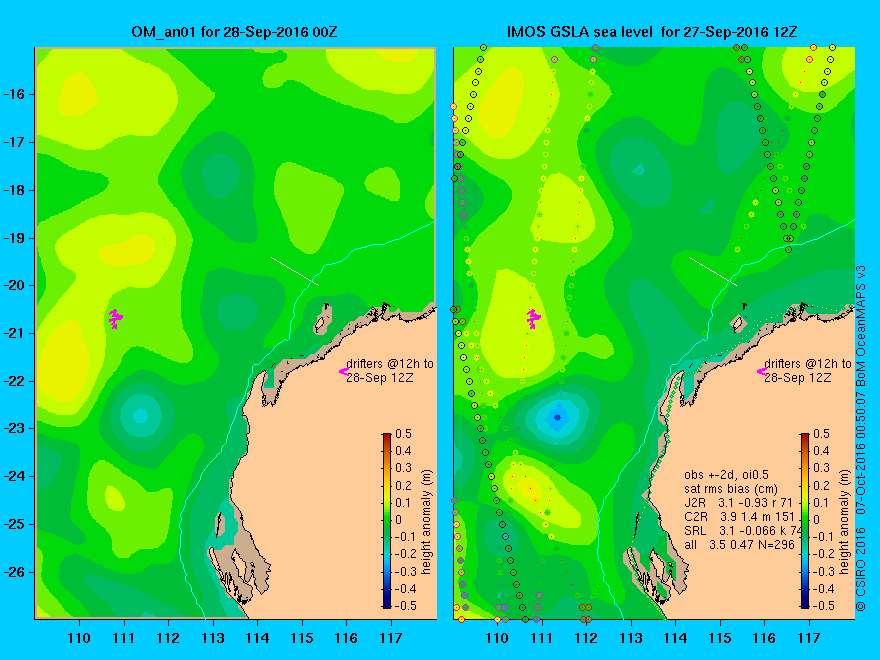This screenshot has height=660, width=880.
Task: Click the right panel height anomaly color bar
Action: pos(805,520)
